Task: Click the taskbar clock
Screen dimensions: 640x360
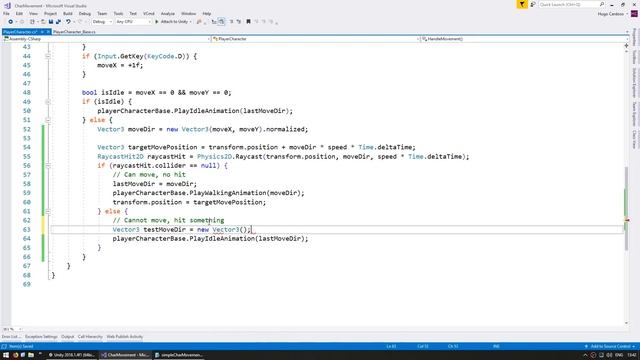Action: click(632, 355)
